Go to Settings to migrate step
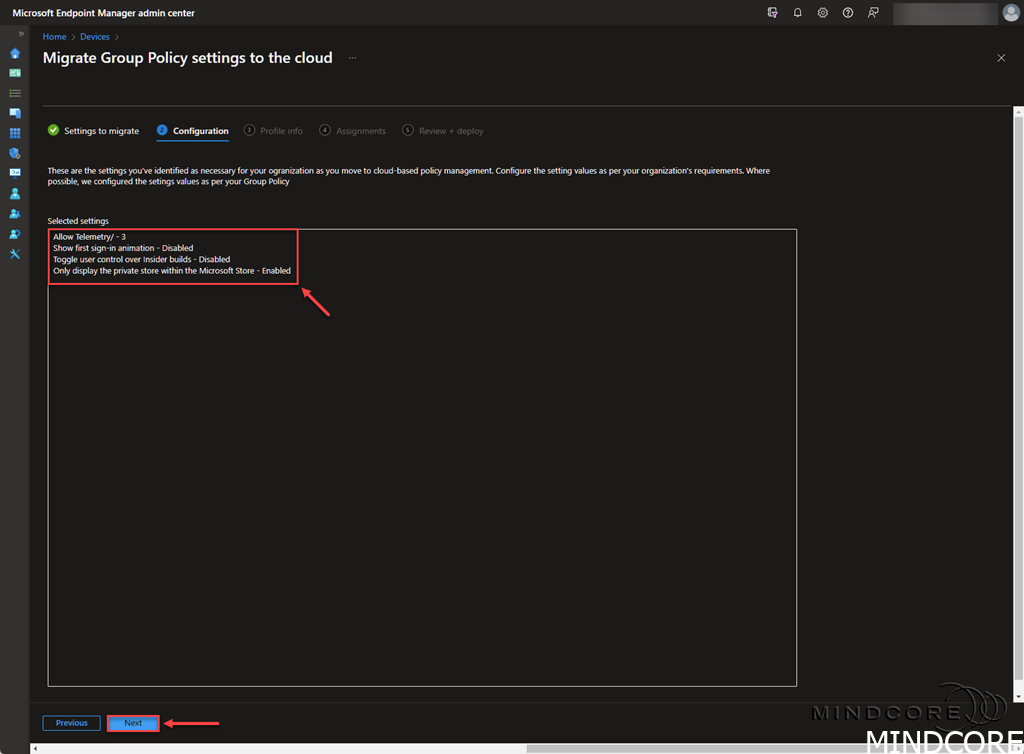Screen dimensions: 1024x754 click(94, 131)
